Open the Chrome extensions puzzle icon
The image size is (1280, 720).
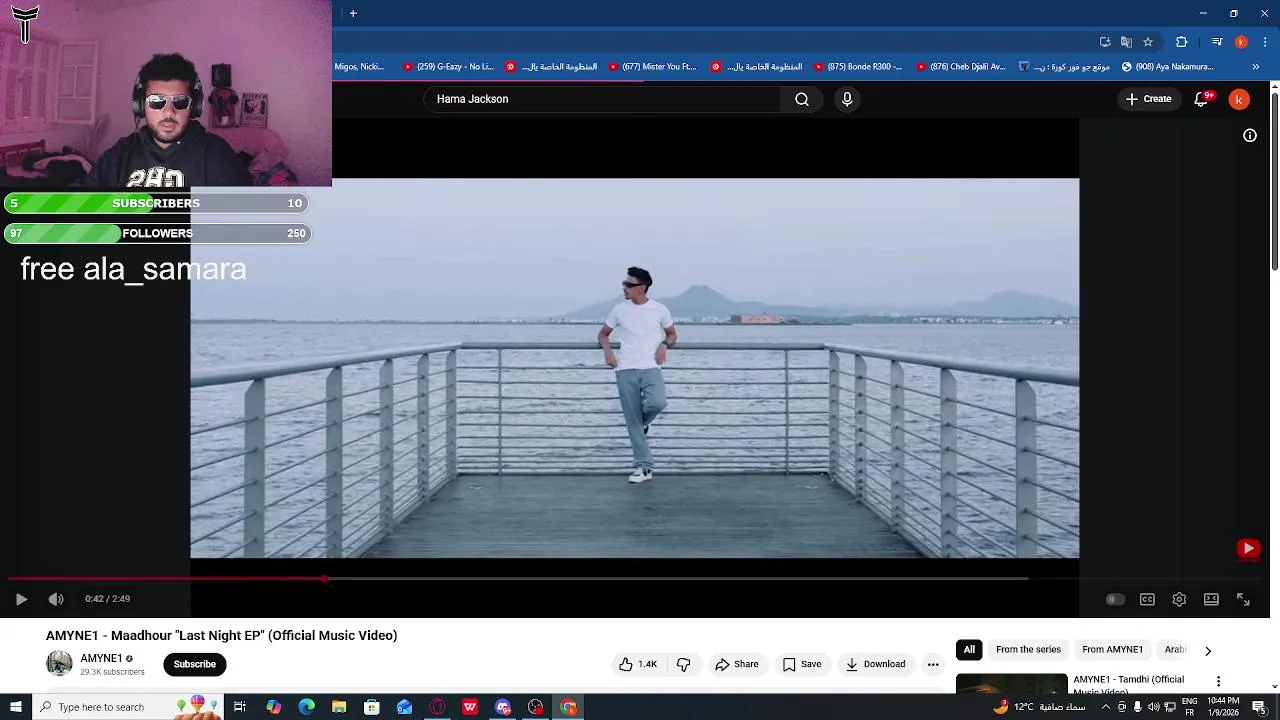[x=1182, y=42]
